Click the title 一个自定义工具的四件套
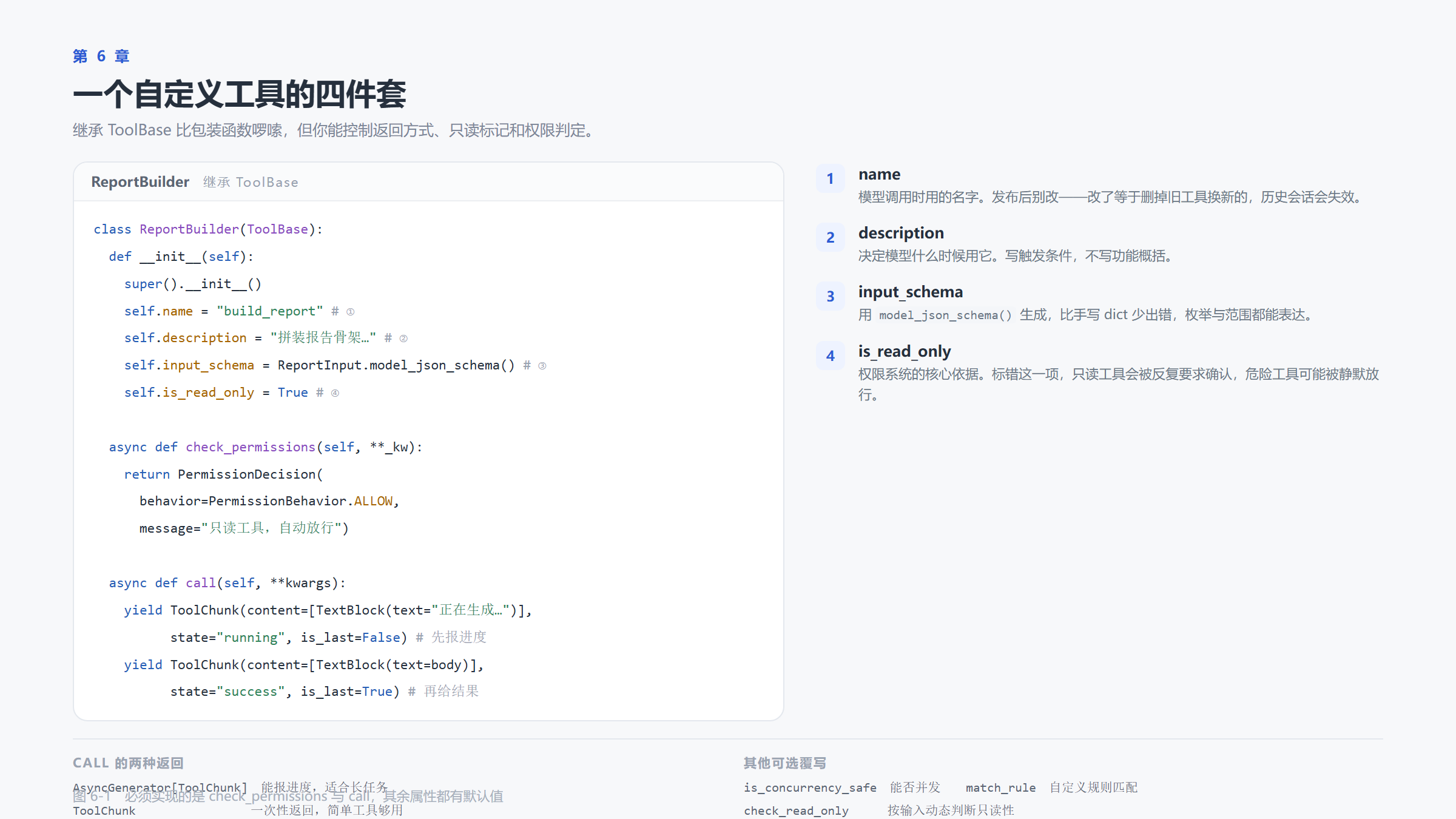This screenshot has width=1456, height=819. (x=240, y=94)
